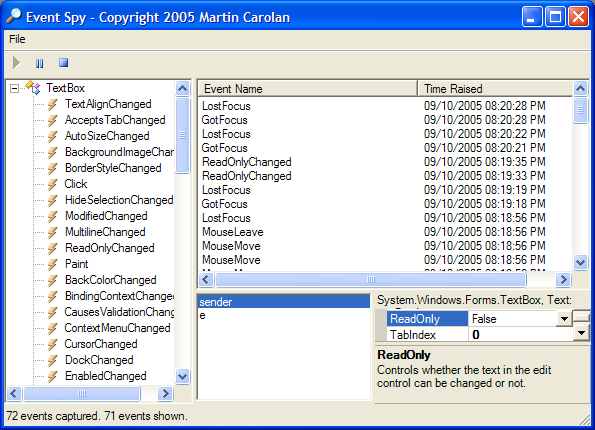Select TextAlignChanged in the tree

(108, 104)
